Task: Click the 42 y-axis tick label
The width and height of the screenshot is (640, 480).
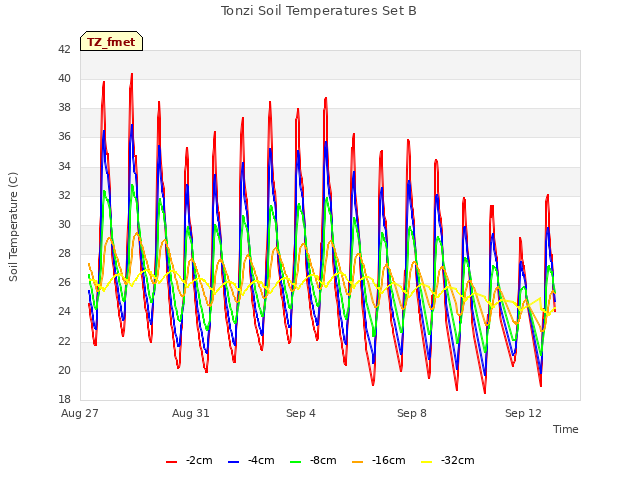Action: (x=64, y=49)
